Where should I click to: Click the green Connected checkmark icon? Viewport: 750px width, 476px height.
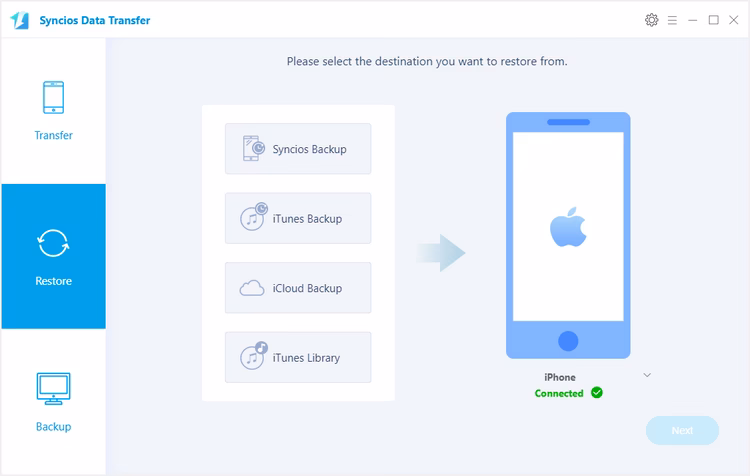pyautogui.click(x=596, y=393)
